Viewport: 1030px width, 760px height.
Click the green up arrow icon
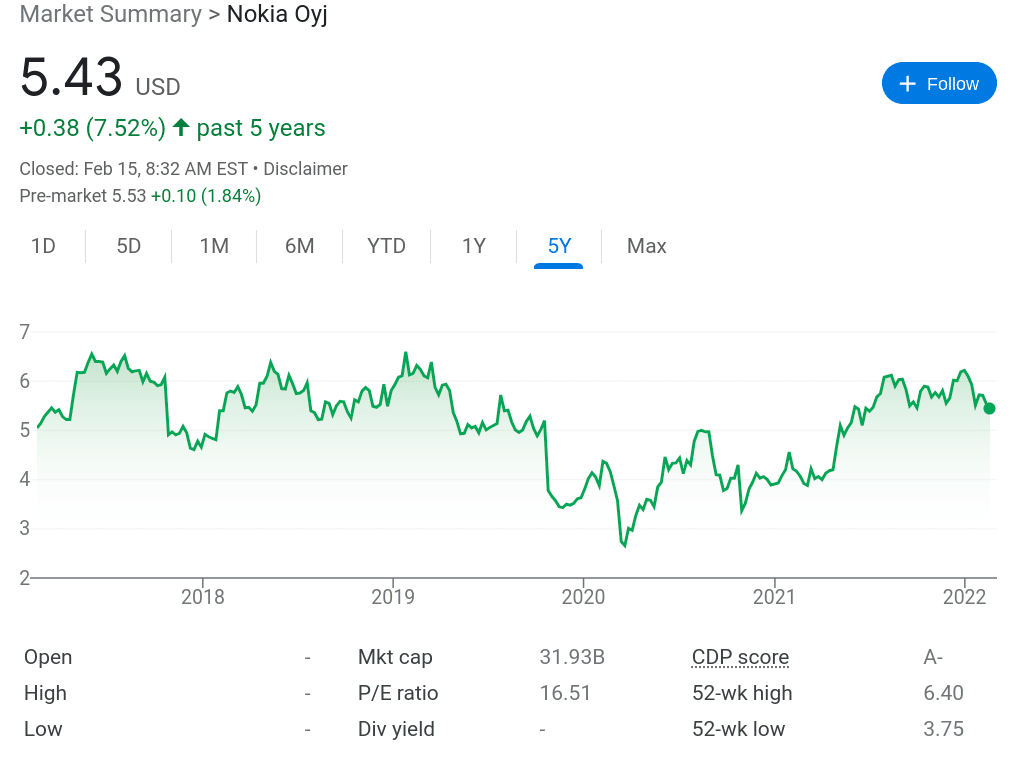(181, 128)
